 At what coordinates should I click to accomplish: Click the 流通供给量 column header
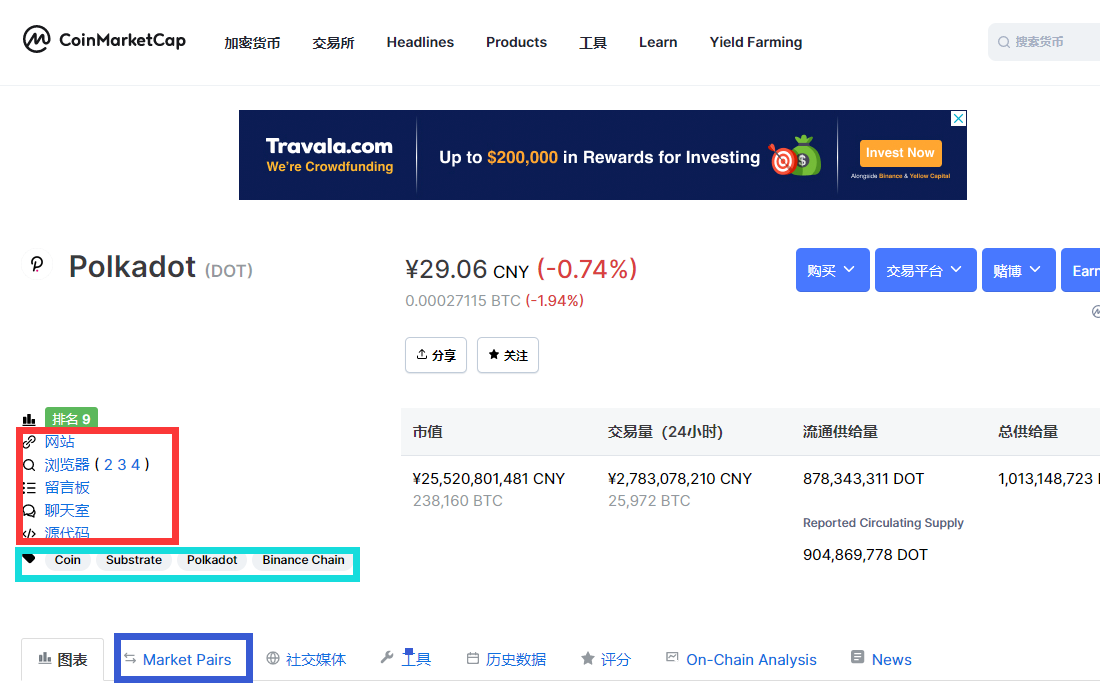click(x=840, y=432)
